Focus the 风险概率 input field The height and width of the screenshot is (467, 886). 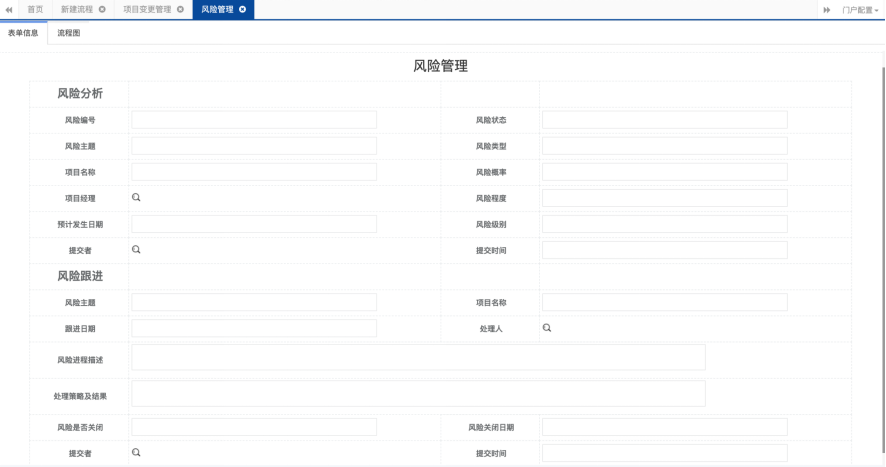664,172
